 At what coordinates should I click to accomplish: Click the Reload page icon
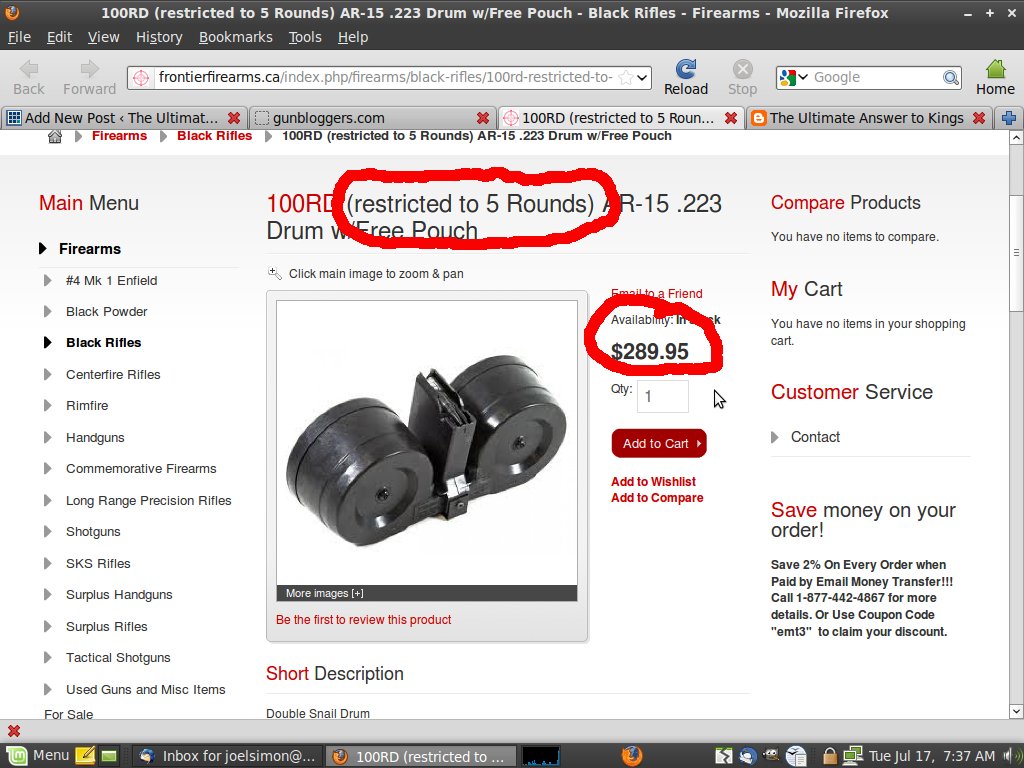click(x=686, y=69)
